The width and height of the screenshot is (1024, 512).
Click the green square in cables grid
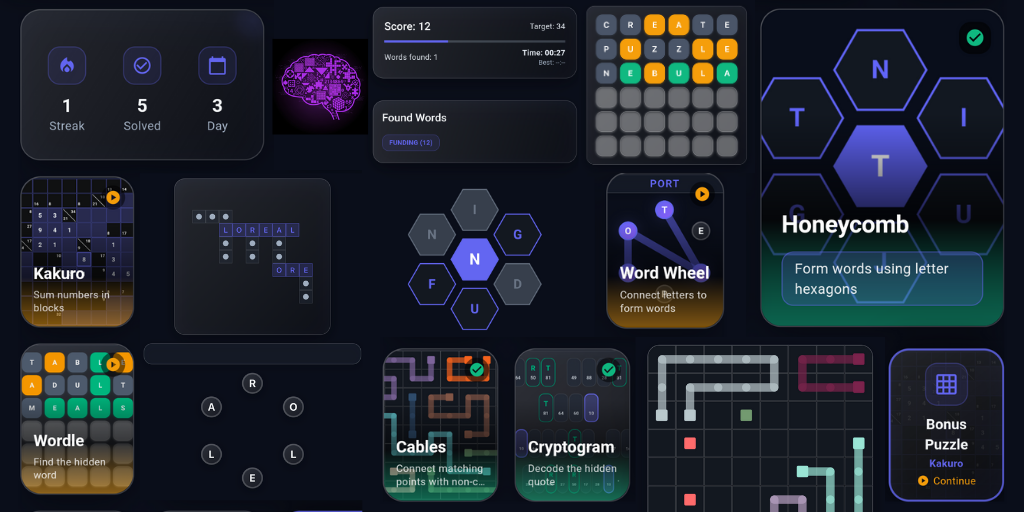click(x=746, y=415)
